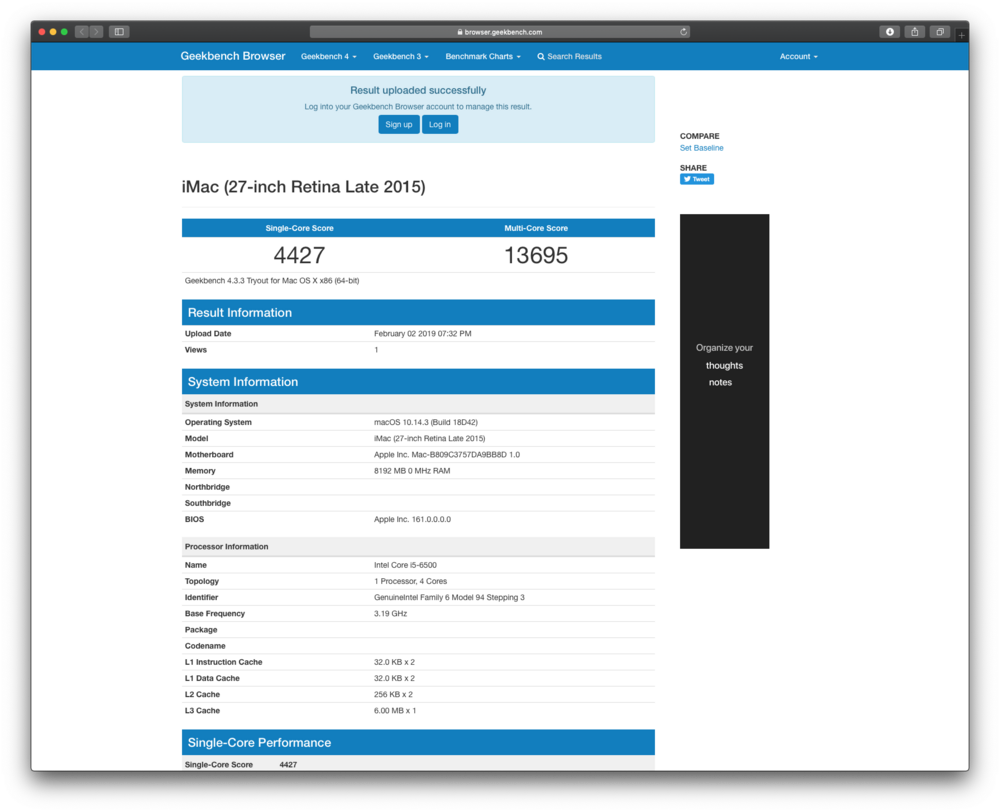
Task: Click the Safari share icon
Action: tap(914, 32)
